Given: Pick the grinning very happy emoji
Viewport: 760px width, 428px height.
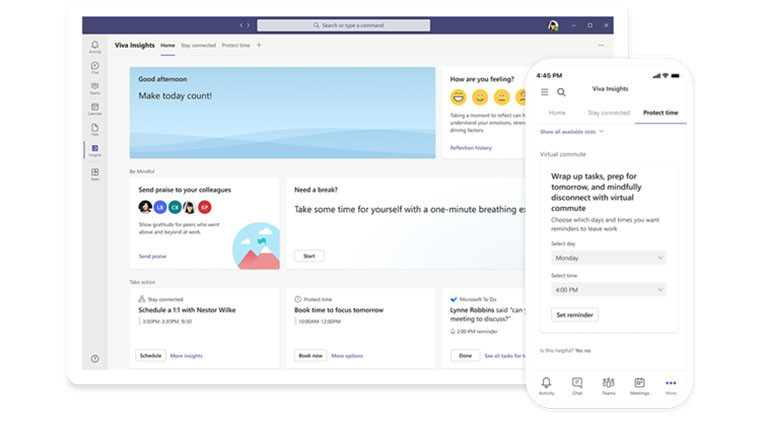Looking at the screenshot, I should point(458,97).
